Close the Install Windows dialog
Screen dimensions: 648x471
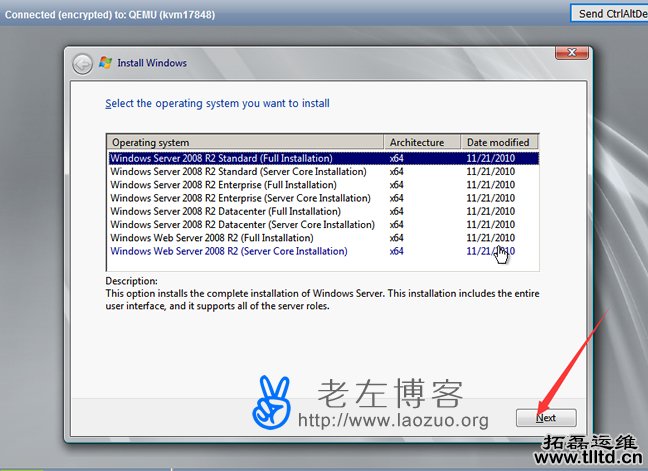(x=572, y=53)
